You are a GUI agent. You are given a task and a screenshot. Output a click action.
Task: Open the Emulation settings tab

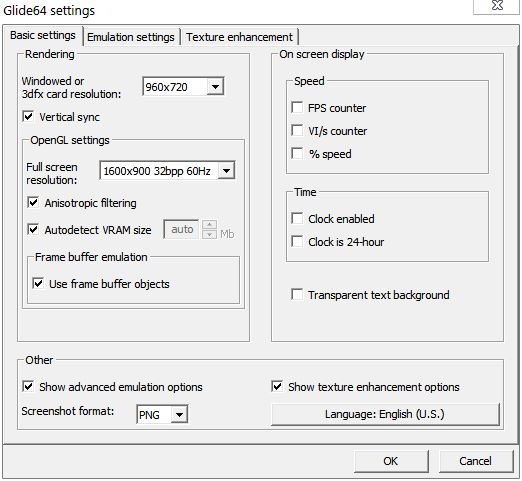pos(131,37)
